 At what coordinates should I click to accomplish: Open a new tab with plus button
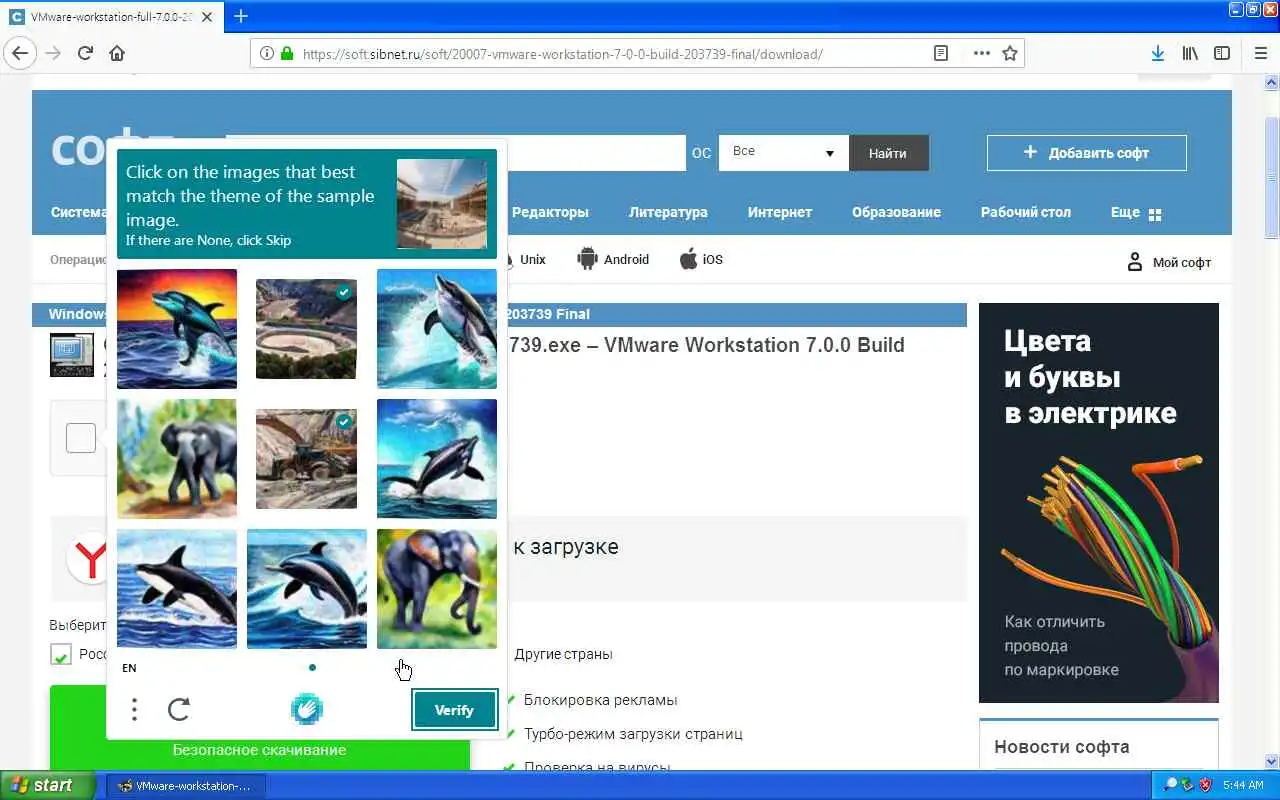240,16
